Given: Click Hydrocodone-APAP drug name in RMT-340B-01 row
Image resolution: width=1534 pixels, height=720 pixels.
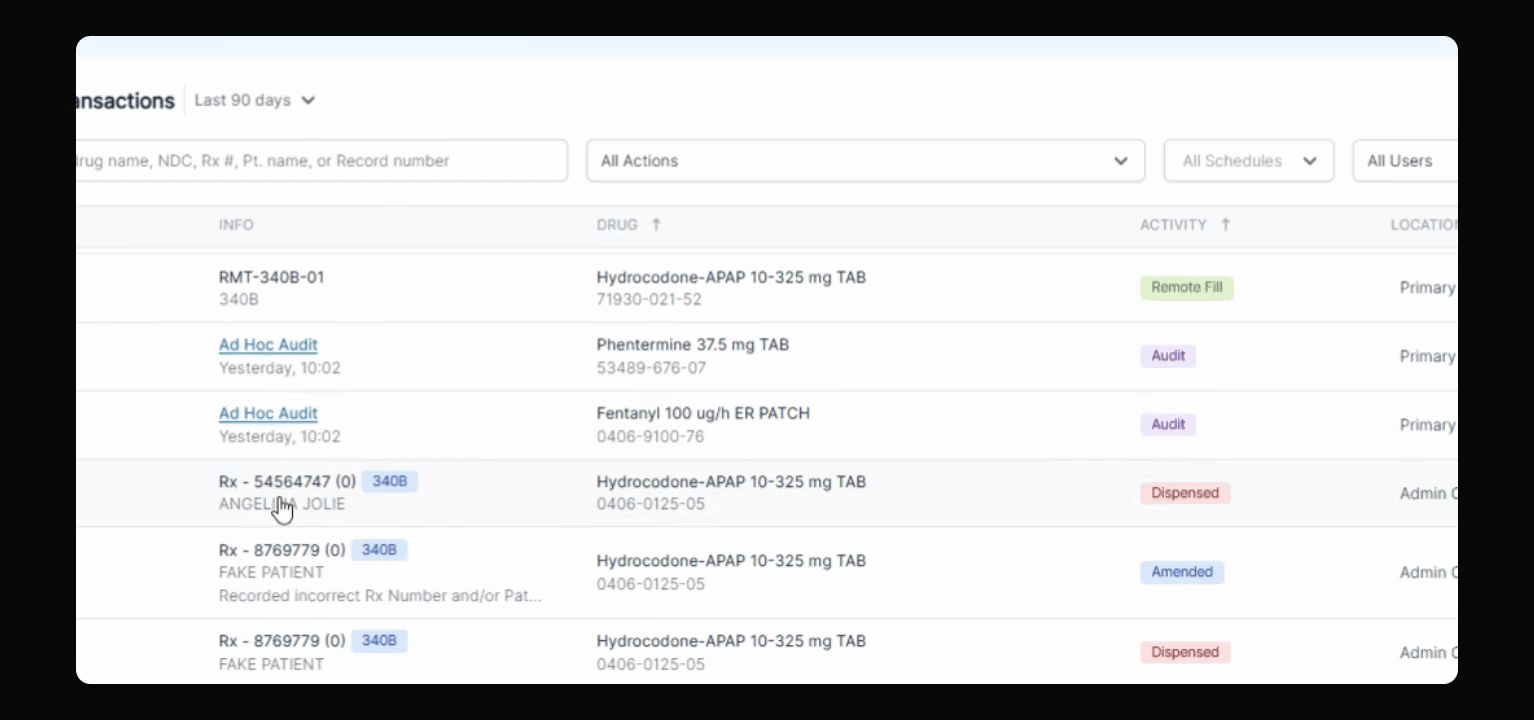Looking at the screenshot, I should 731,277.
